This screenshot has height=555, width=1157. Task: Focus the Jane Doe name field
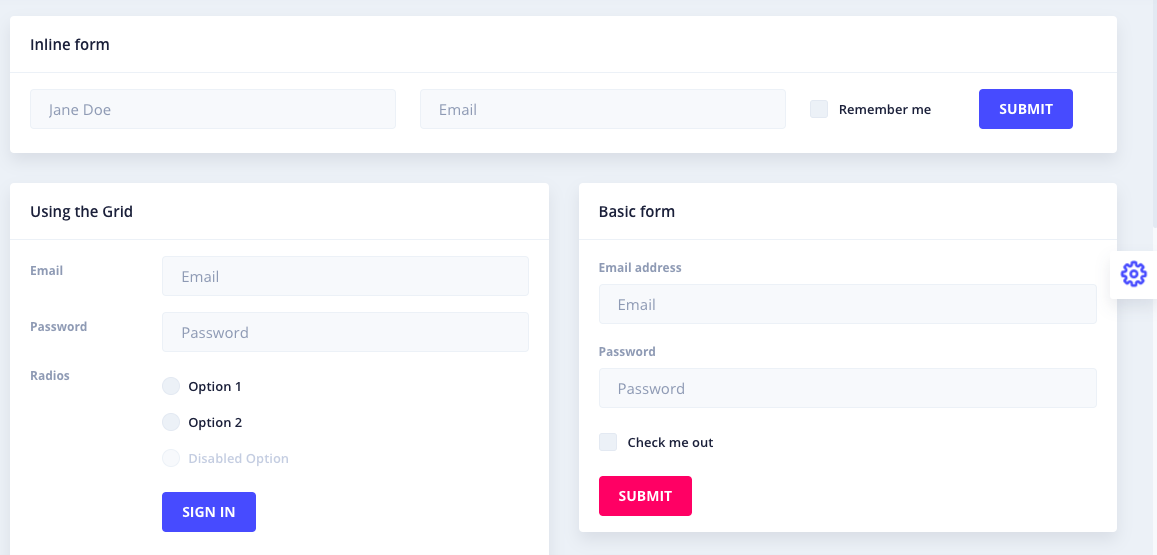(x=213, y=109)
